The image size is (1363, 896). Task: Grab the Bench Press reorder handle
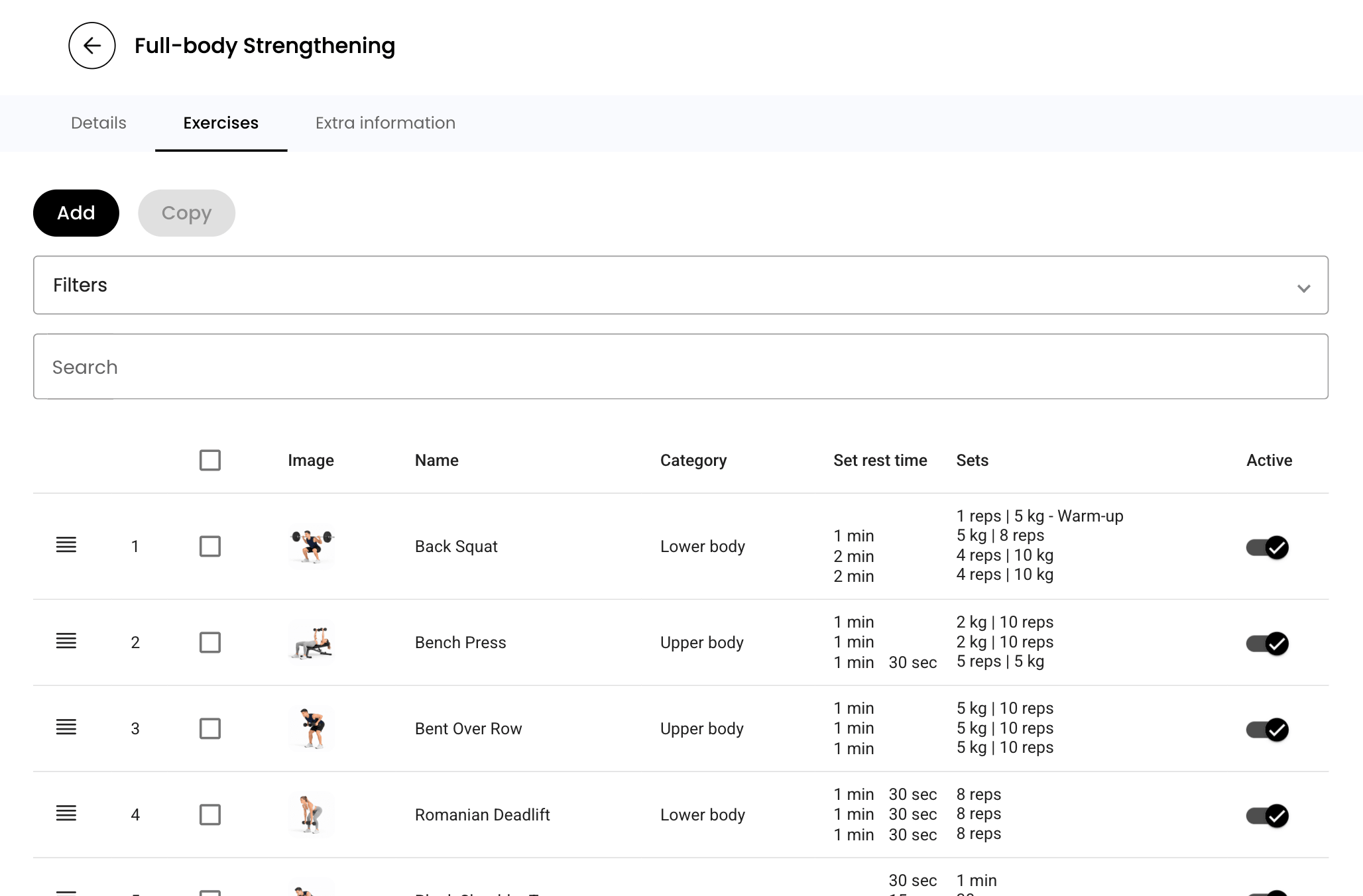pyautogui.click(x=66, y=642)
